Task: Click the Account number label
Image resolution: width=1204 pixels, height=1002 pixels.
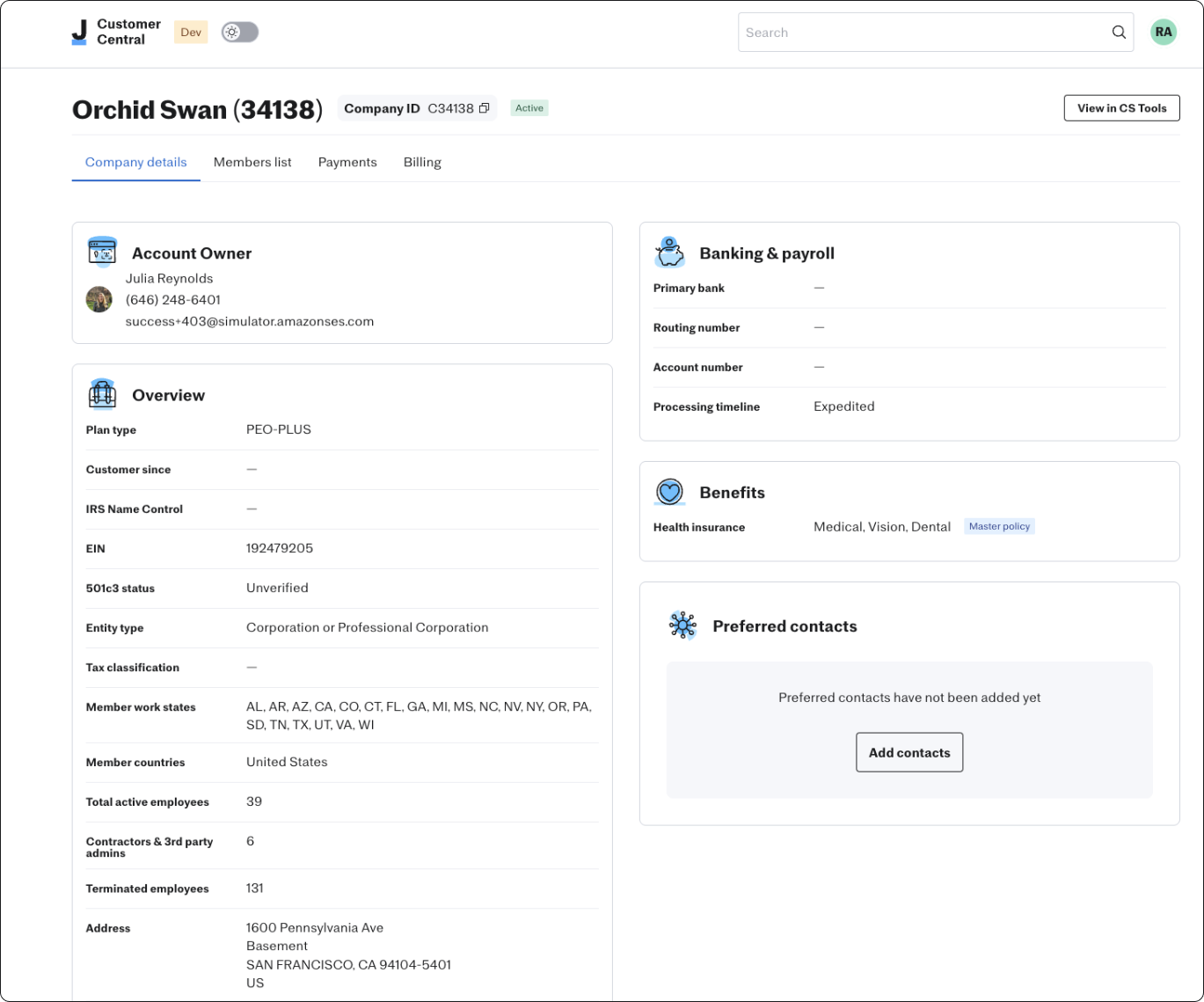Action: pyautogui.click(x=698, y=367)
